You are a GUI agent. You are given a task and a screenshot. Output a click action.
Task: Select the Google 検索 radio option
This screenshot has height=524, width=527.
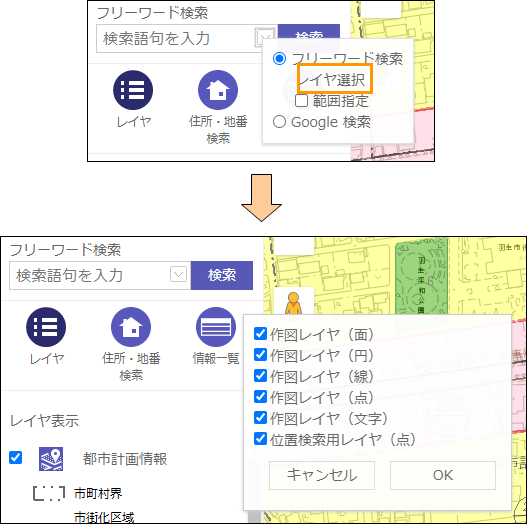pyautogui.click(x=279, y=121)
